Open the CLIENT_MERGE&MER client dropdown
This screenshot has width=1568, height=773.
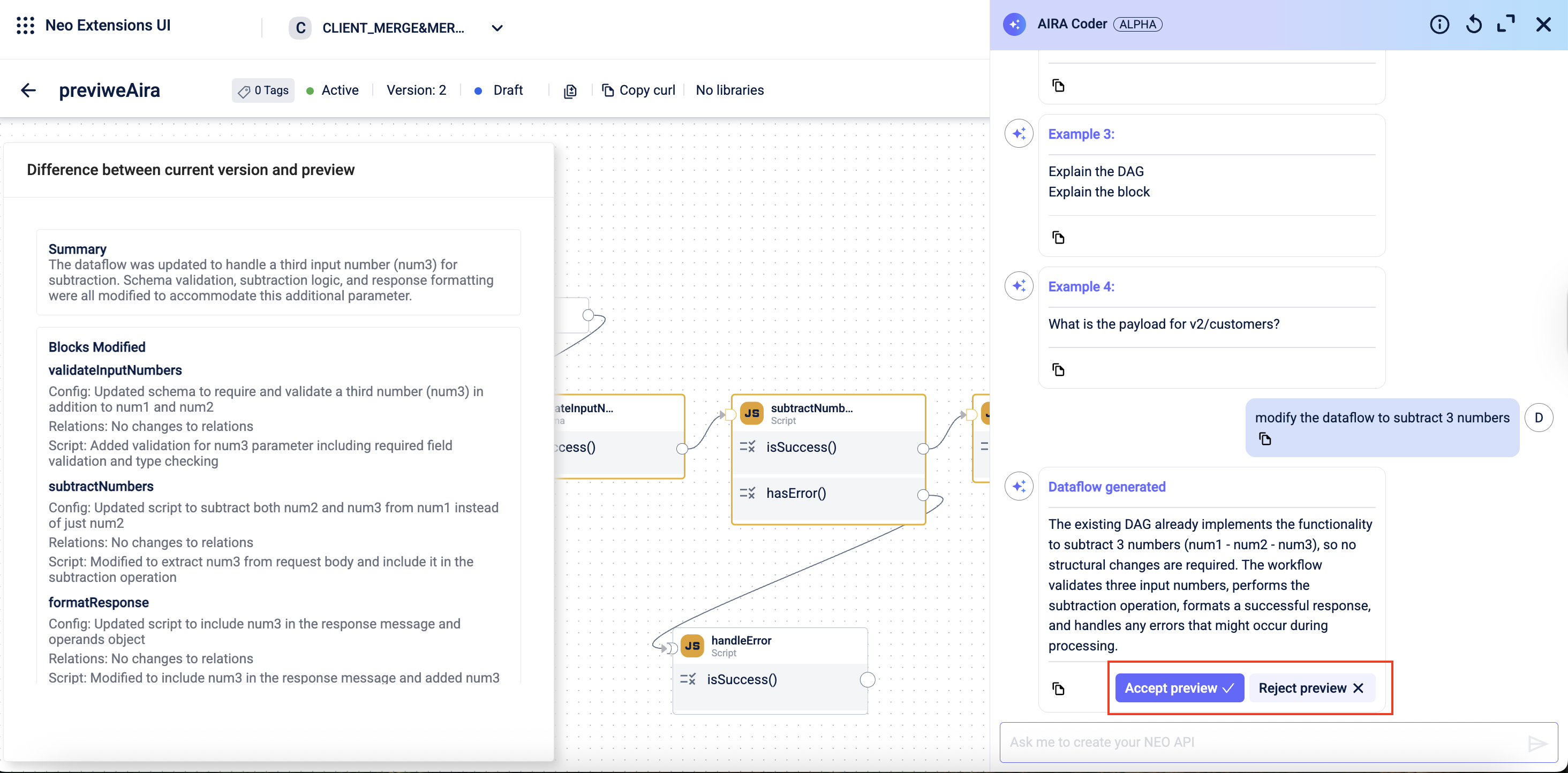point(497,28)
